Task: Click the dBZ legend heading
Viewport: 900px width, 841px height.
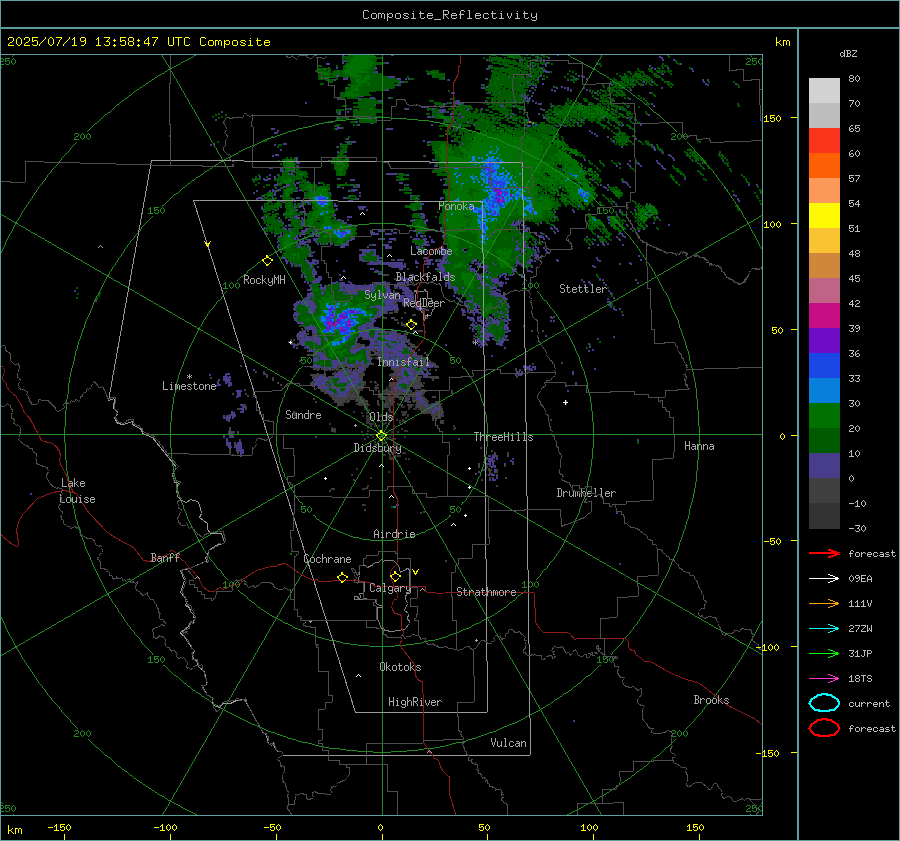Action: tap(848, 53)
